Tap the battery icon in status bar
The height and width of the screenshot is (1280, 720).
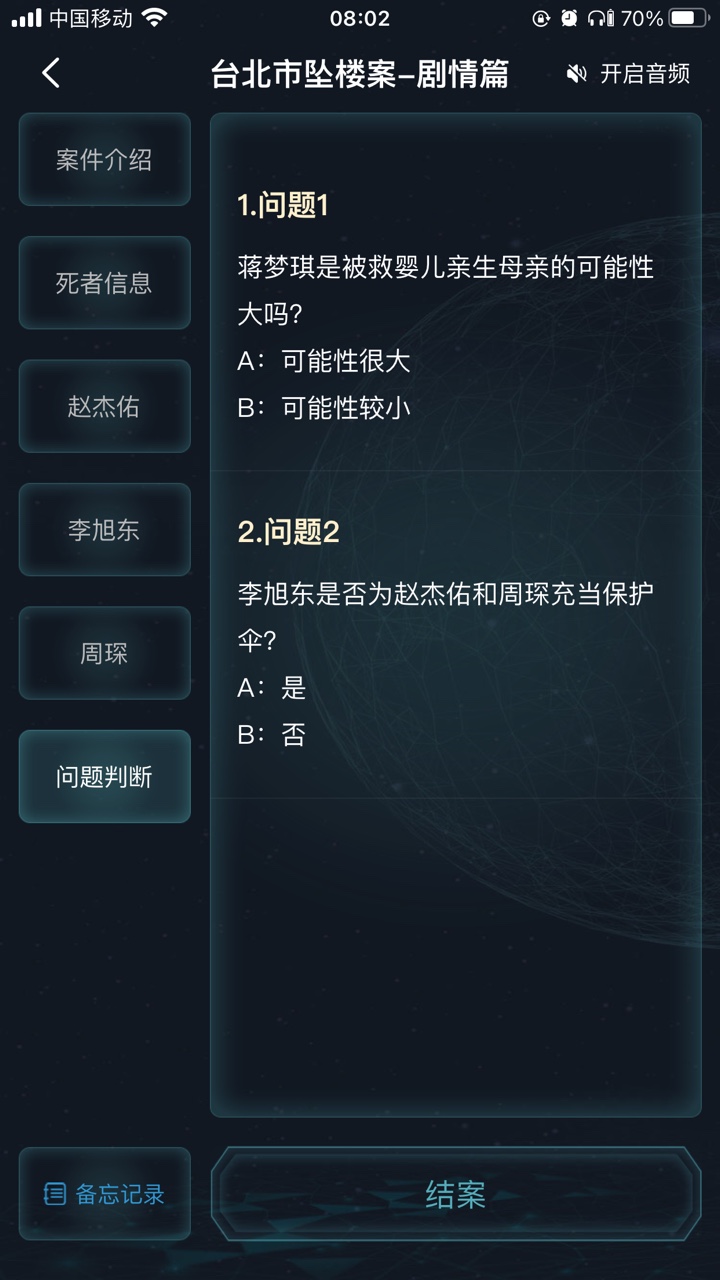point(689,18)
